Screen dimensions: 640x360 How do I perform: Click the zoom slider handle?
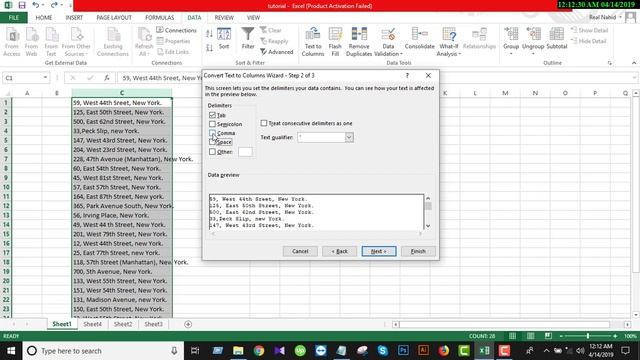coord(588,336)
